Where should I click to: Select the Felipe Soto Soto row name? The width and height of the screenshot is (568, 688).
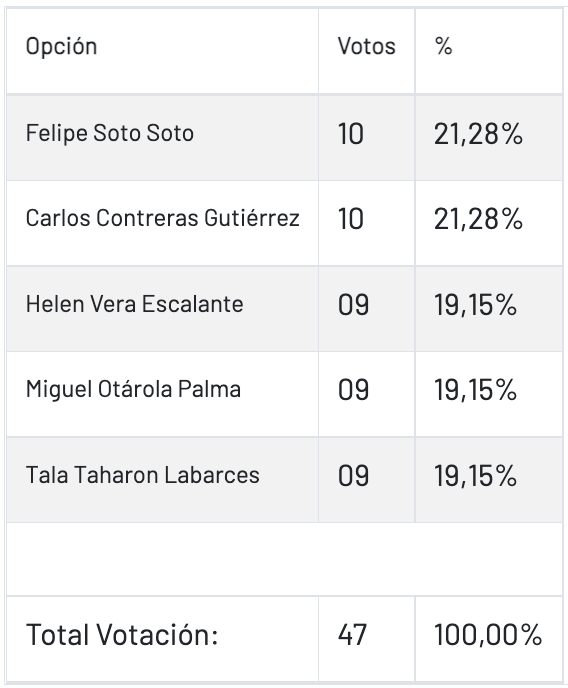[110, 133]
